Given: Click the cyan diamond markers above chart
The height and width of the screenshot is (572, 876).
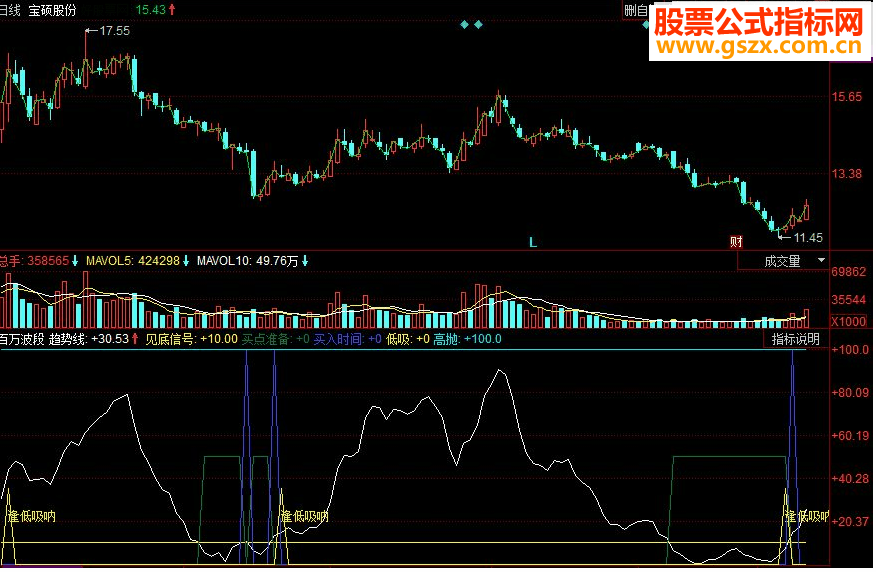Looking at the screenshot, I should [x=471, y=24].
